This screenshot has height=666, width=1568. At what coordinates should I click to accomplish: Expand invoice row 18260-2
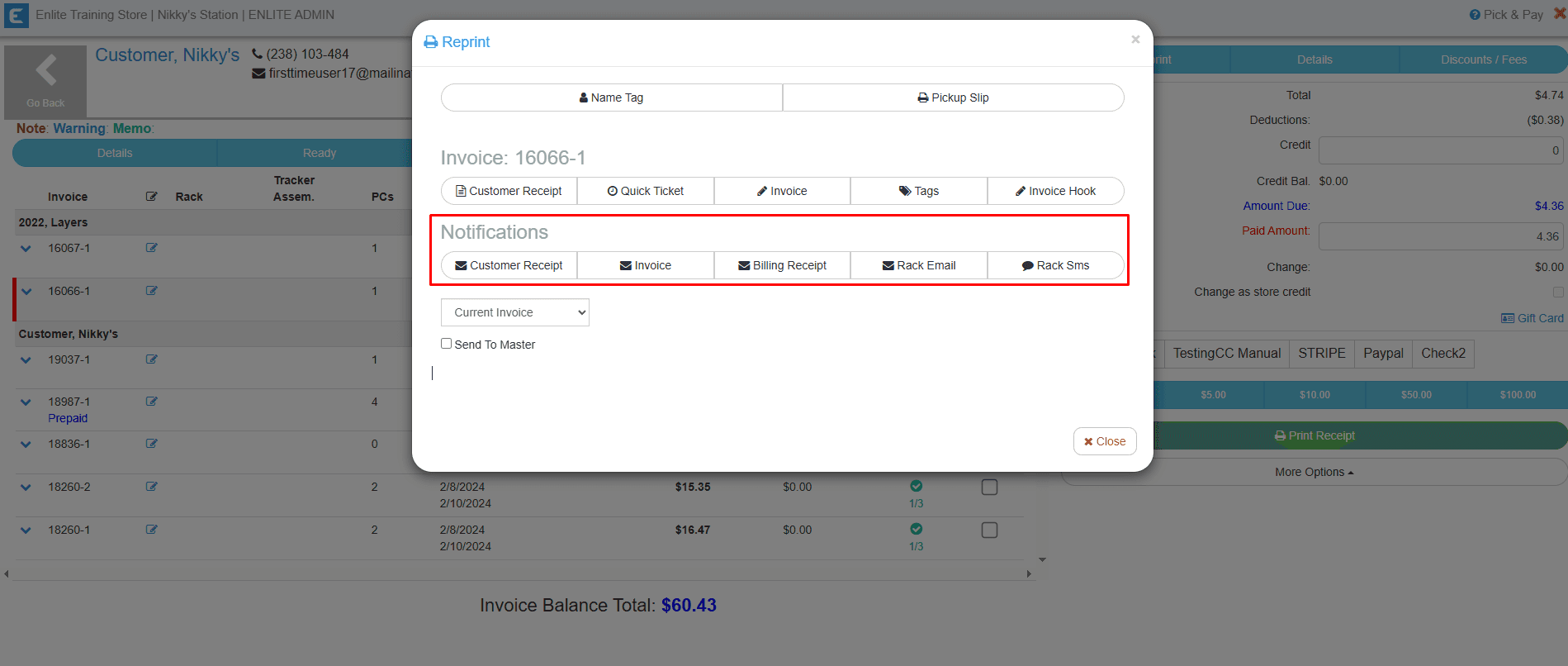(x=26, y=488)
